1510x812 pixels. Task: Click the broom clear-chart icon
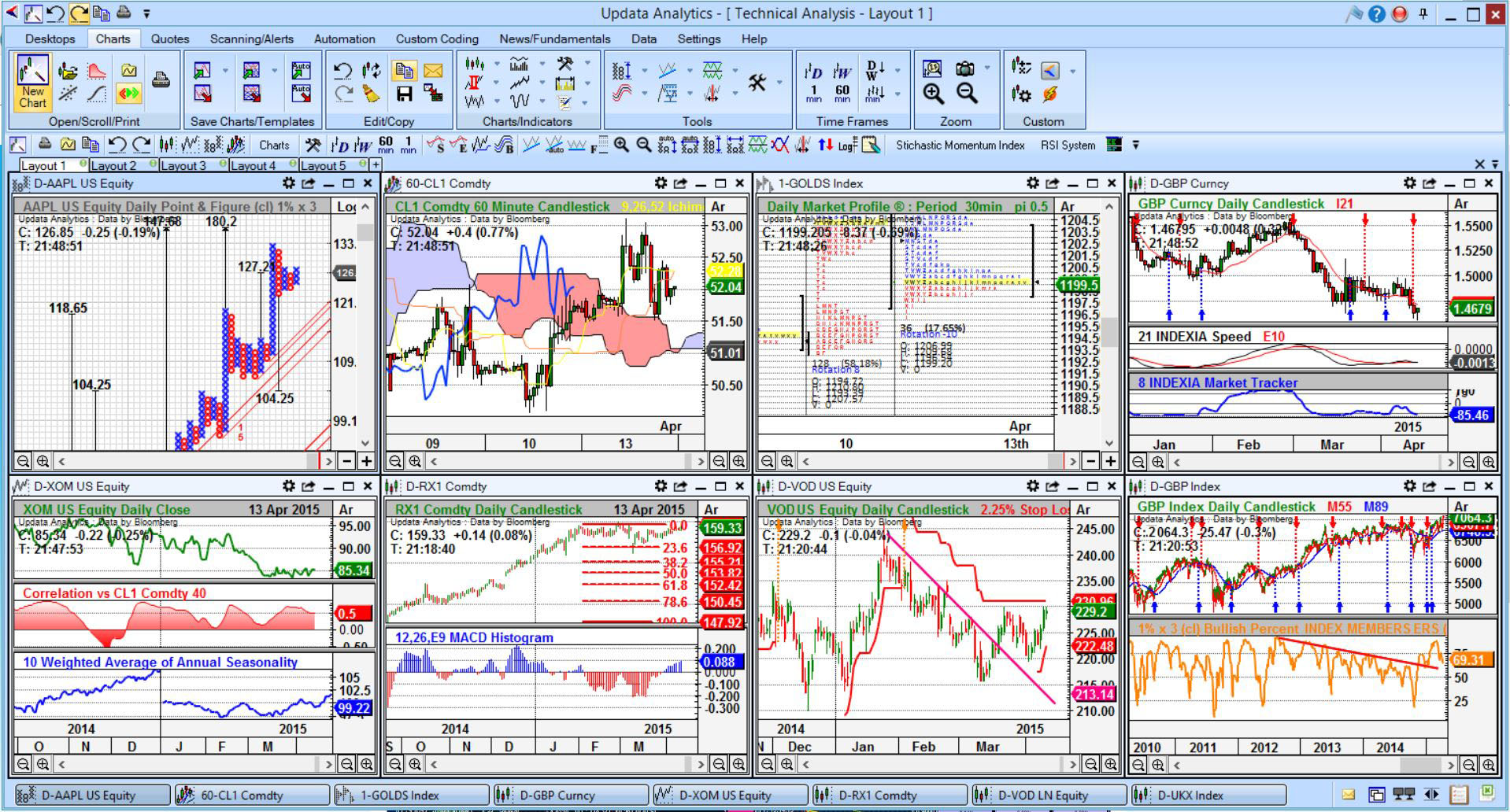pyautogui.click(x=372, y=94)
